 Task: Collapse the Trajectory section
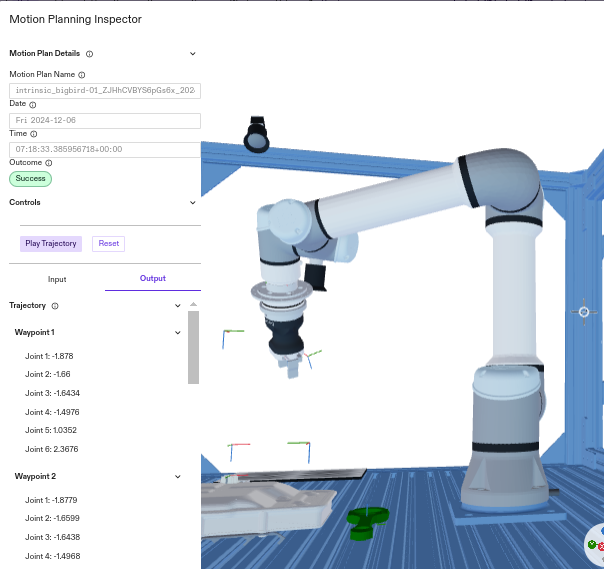coord(178,306)
